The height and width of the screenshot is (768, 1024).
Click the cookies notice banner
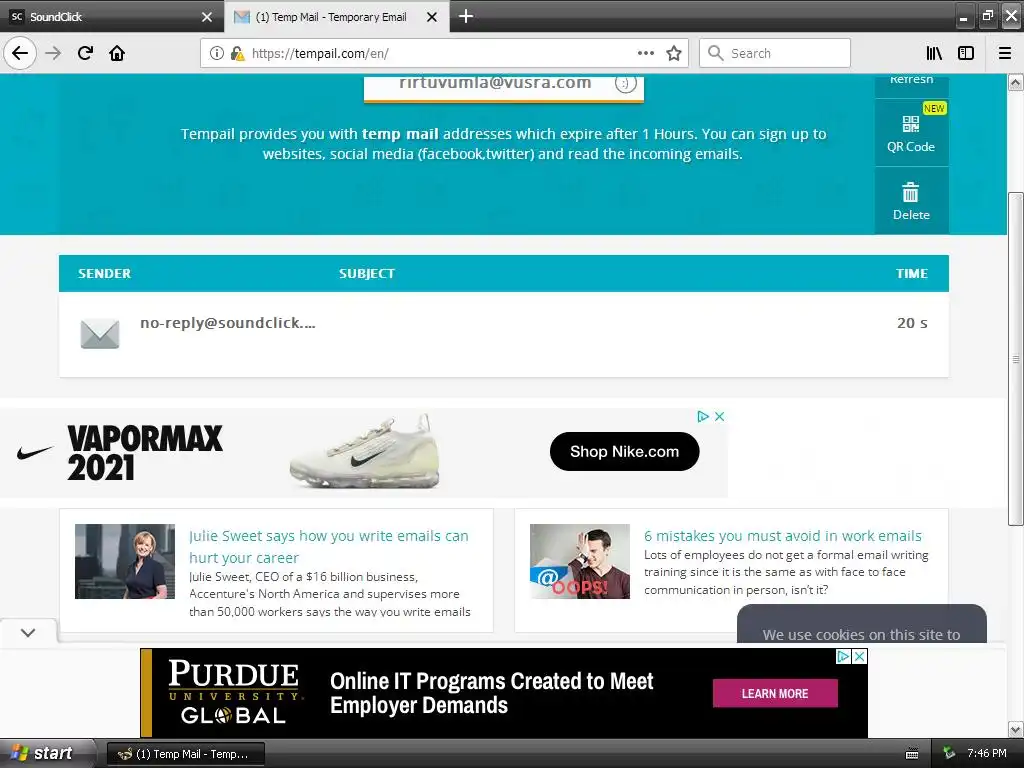click(861, 626)
